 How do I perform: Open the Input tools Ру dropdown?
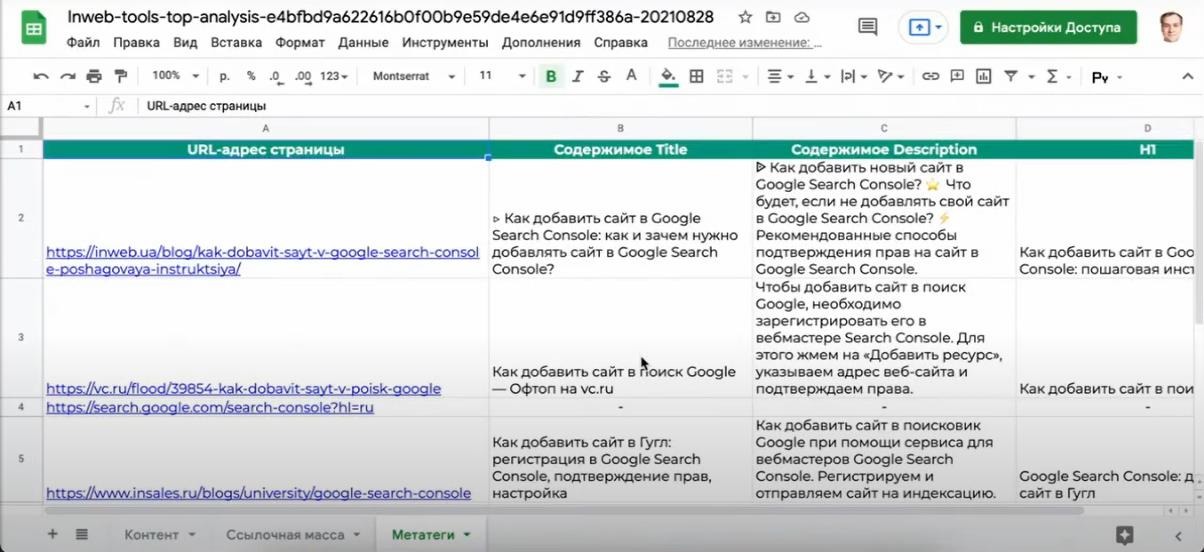(1106, 77)
